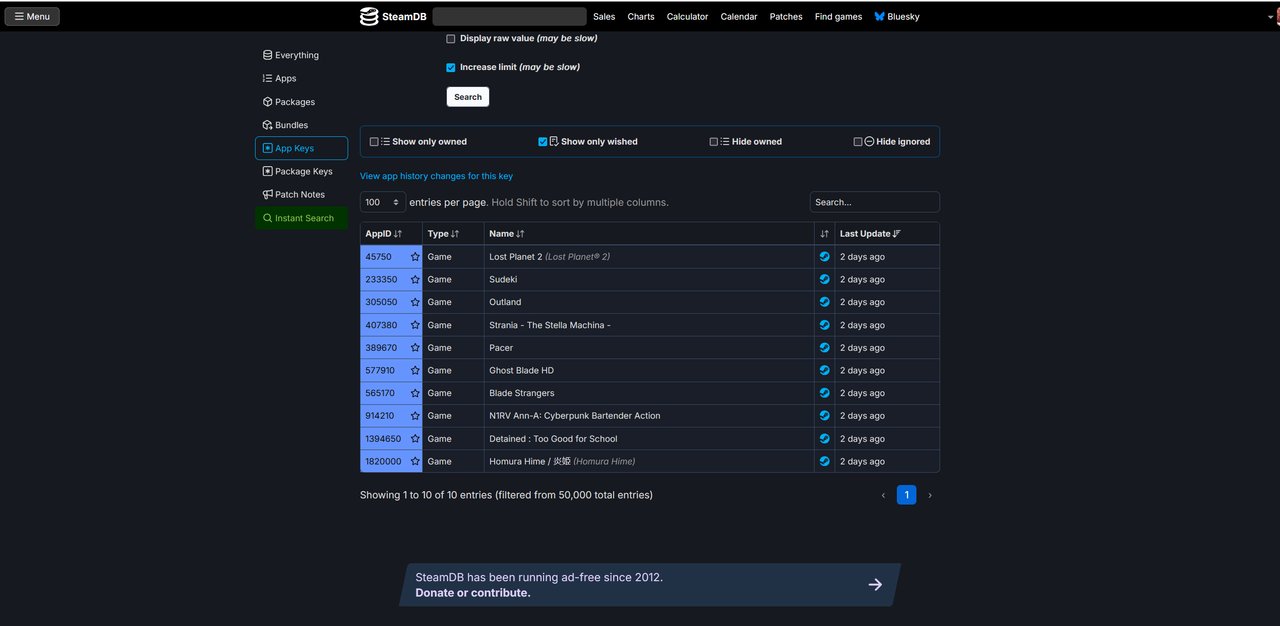Enable Hide ignored checkbox
This screenshot has height=626, width=1280.
pyautogui.click(x=858, y=142)
